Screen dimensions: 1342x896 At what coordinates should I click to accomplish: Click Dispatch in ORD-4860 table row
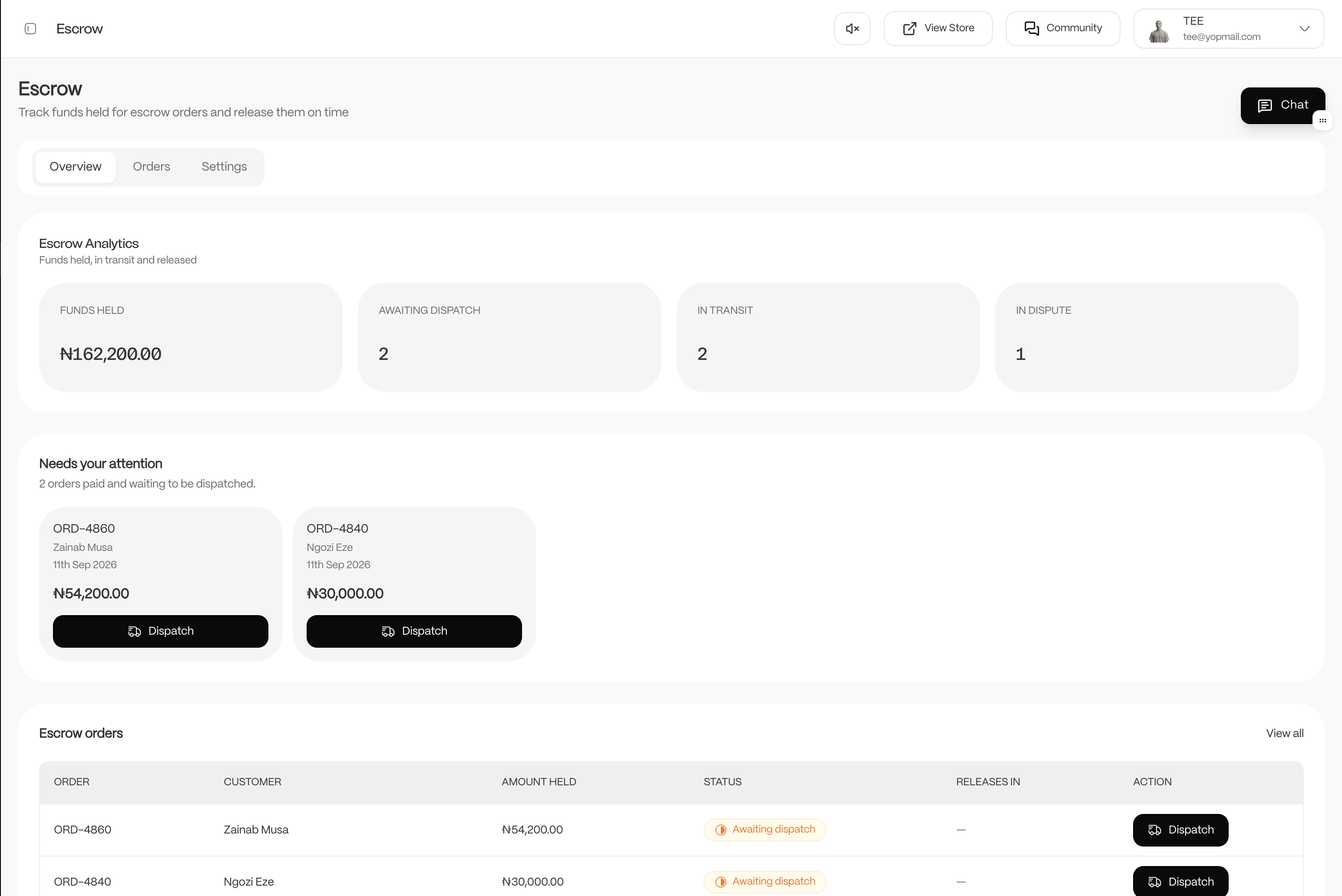pyautogui.click(x=1180, y=830)
